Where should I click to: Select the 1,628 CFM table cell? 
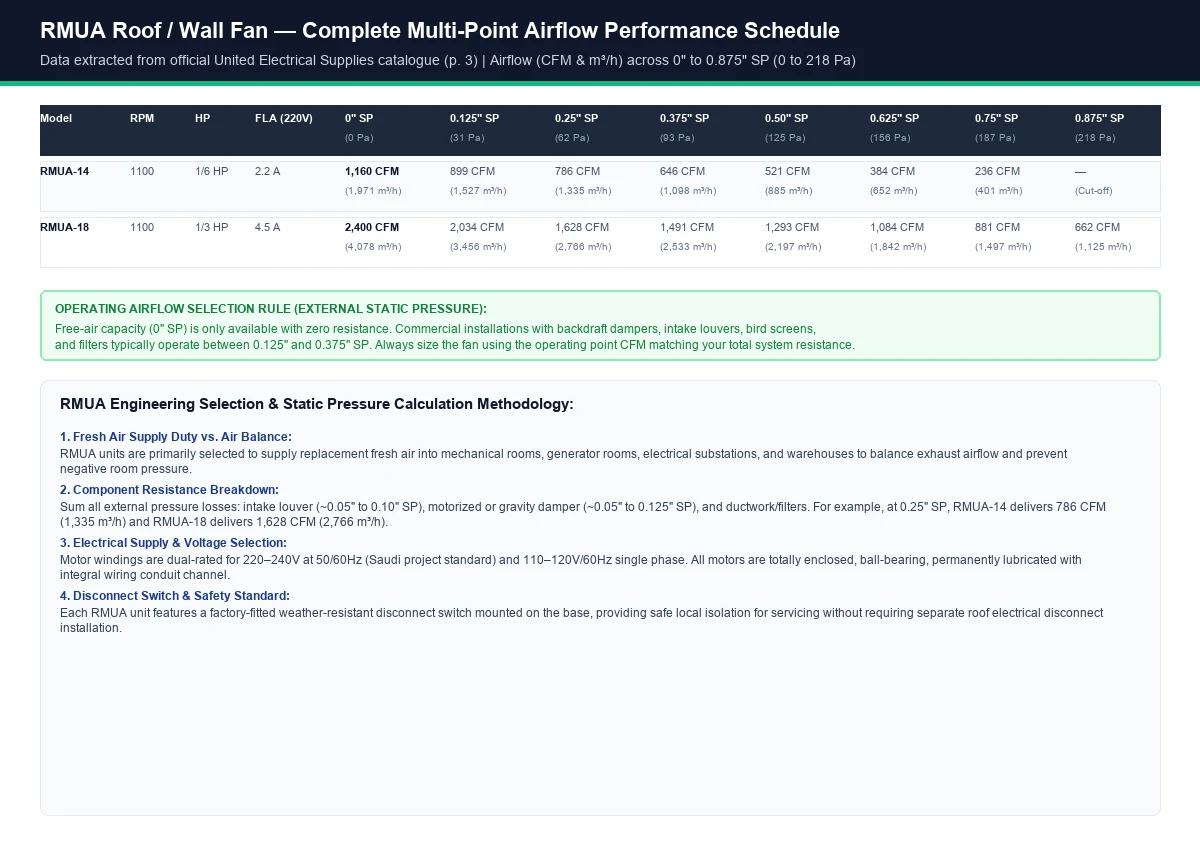582,227
